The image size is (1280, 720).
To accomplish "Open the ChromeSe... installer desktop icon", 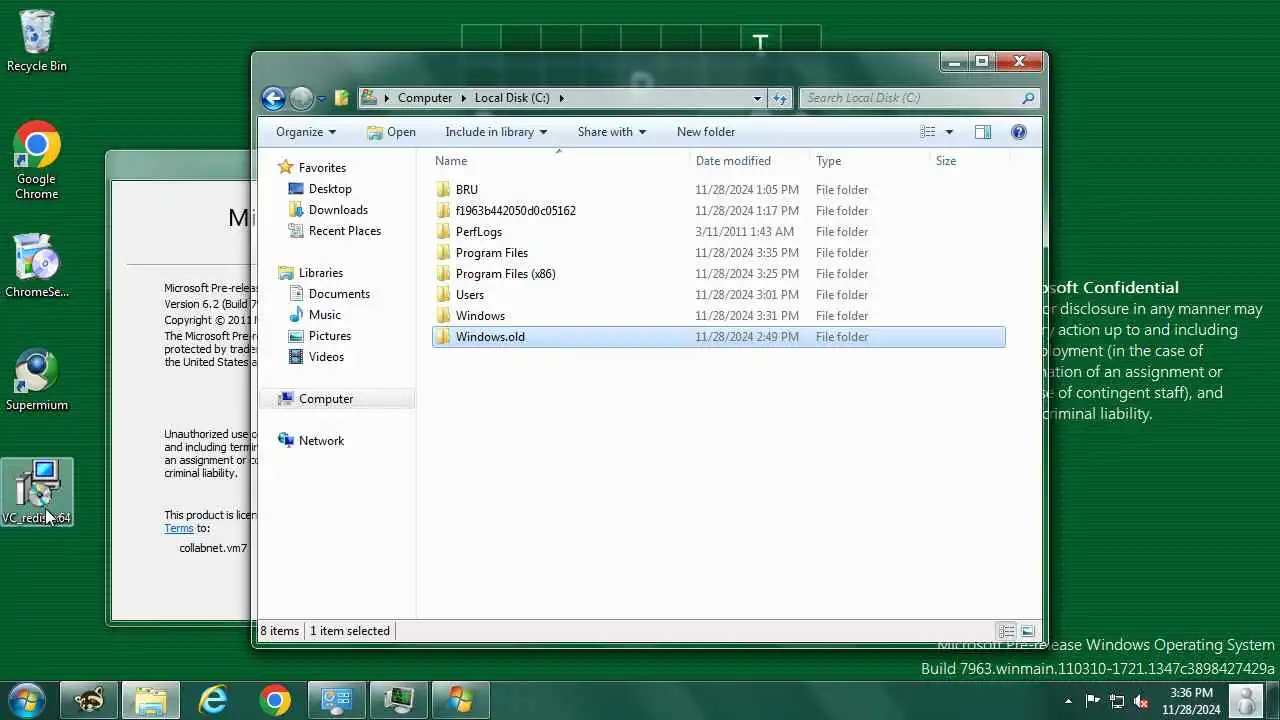I will click(x=37, y=266).
